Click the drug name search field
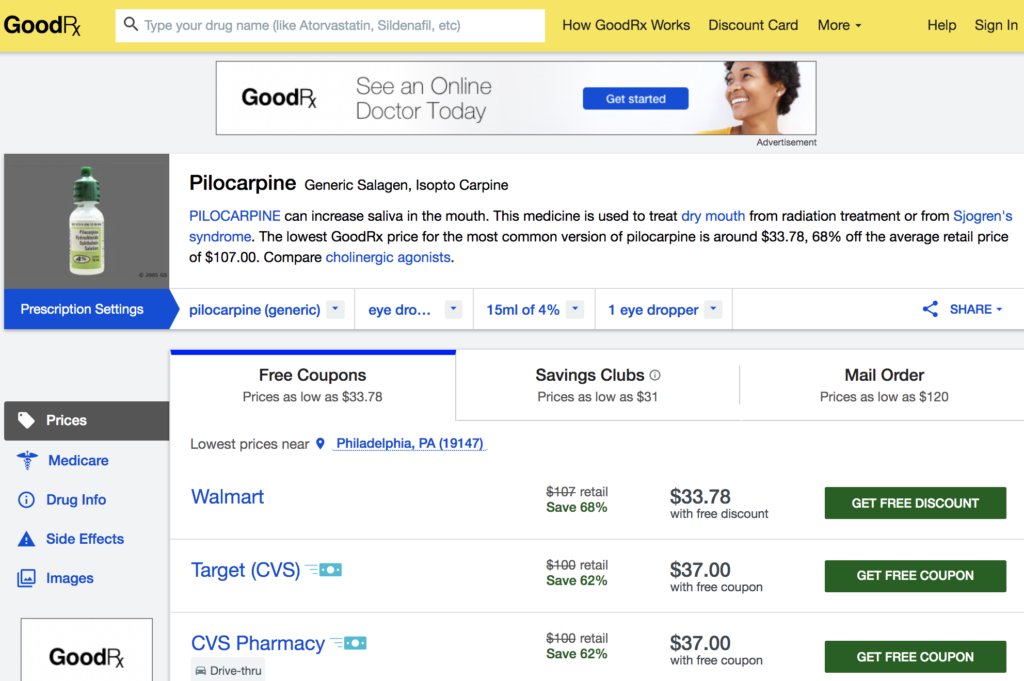Image resolution: width=1024 pixels, height=681 pixels. pyautogui.click(x=340, y=25)
